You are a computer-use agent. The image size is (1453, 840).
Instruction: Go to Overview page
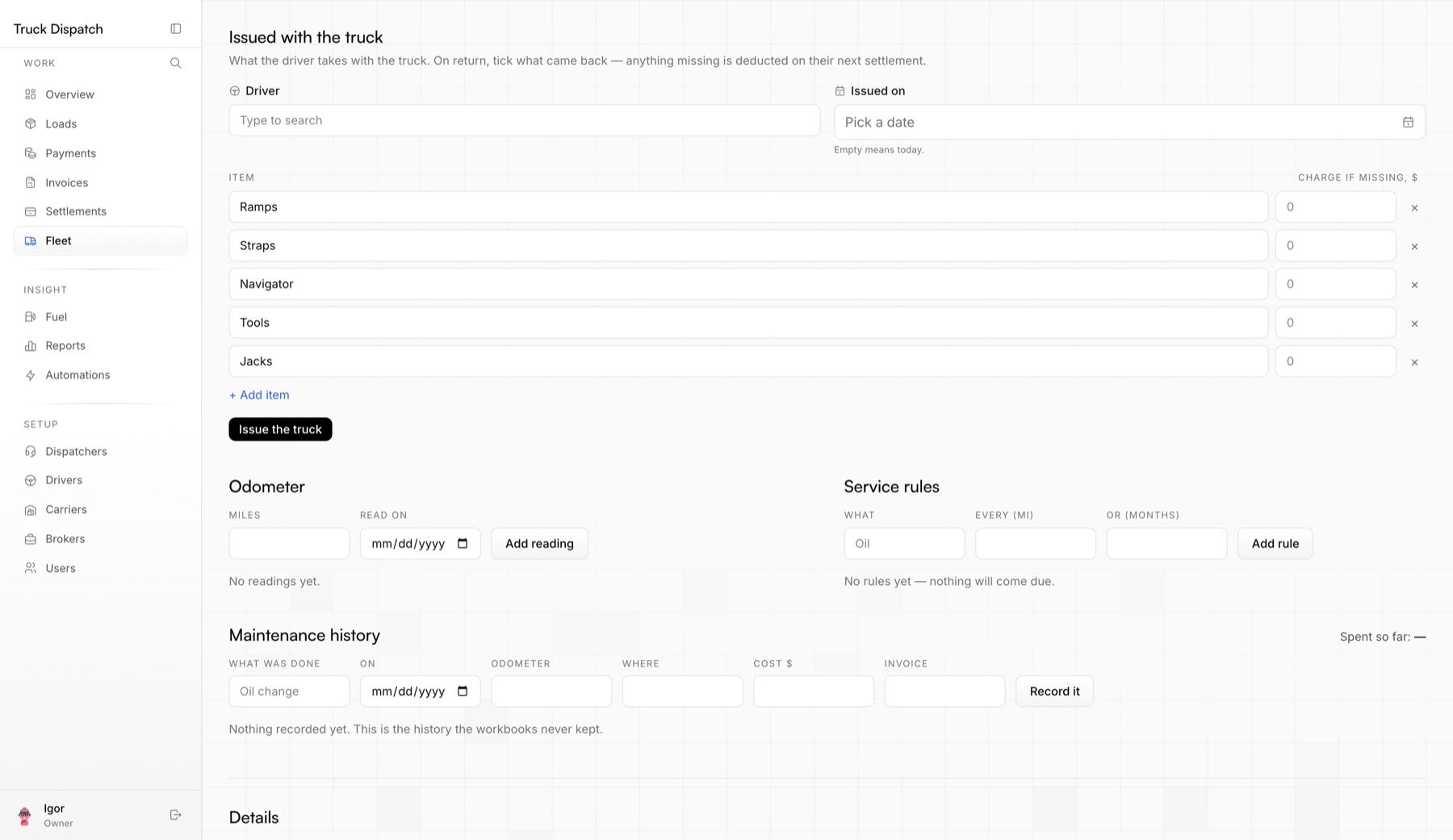100,94
